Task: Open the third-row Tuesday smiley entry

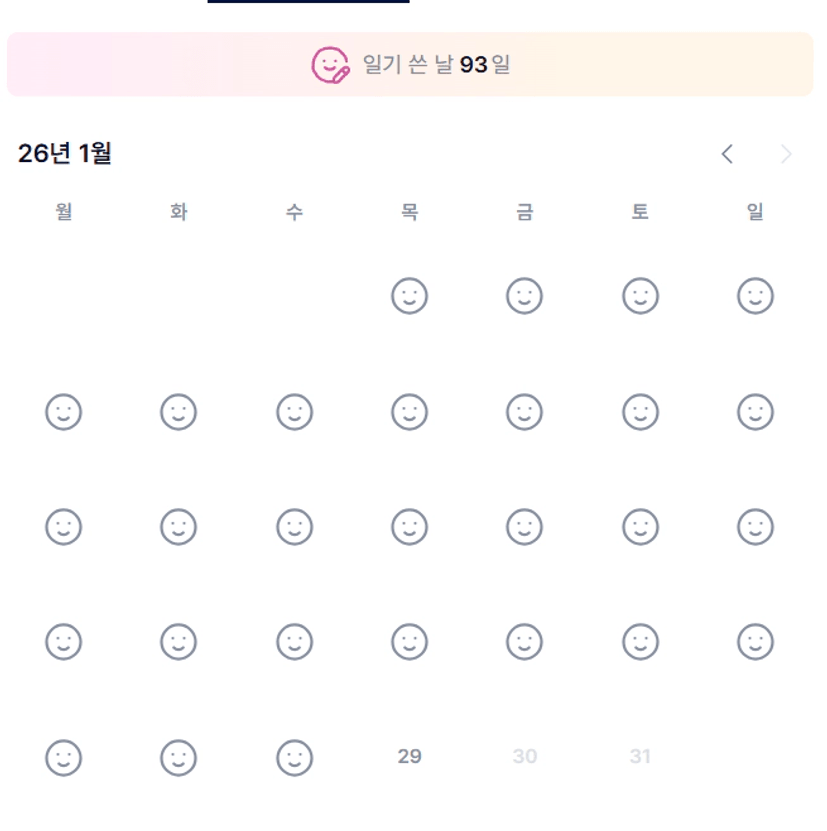Action: [x=179, y=526]
